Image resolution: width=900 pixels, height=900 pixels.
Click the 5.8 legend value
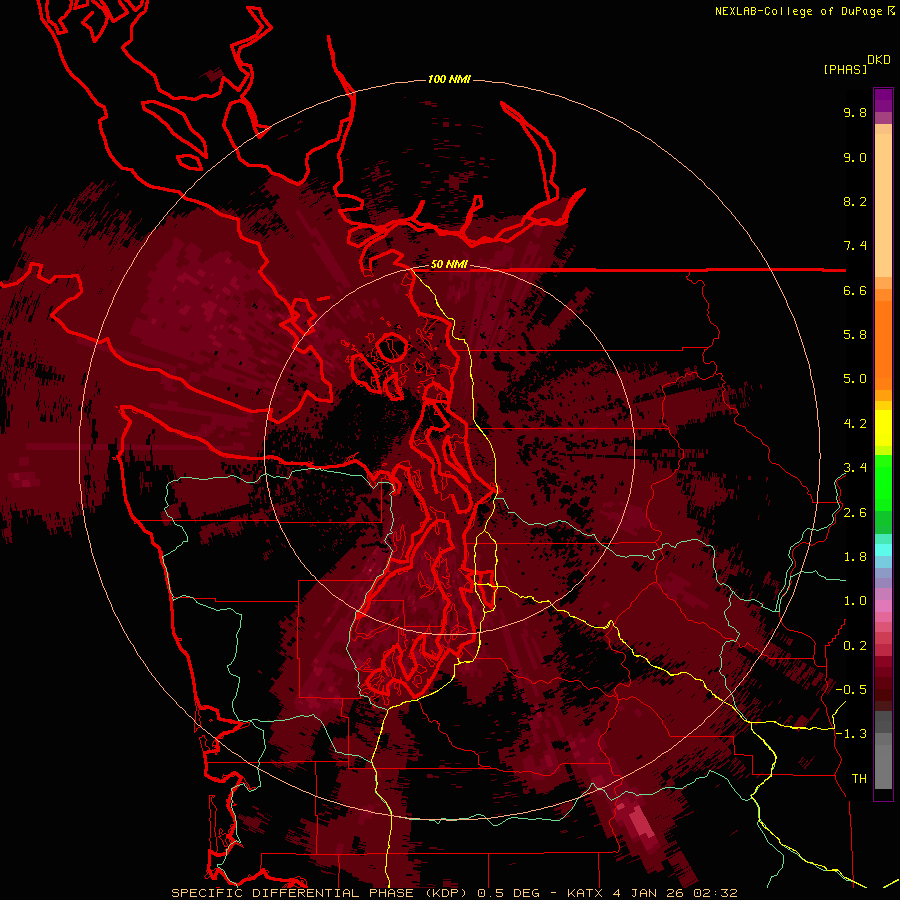(x=855, y=335)
